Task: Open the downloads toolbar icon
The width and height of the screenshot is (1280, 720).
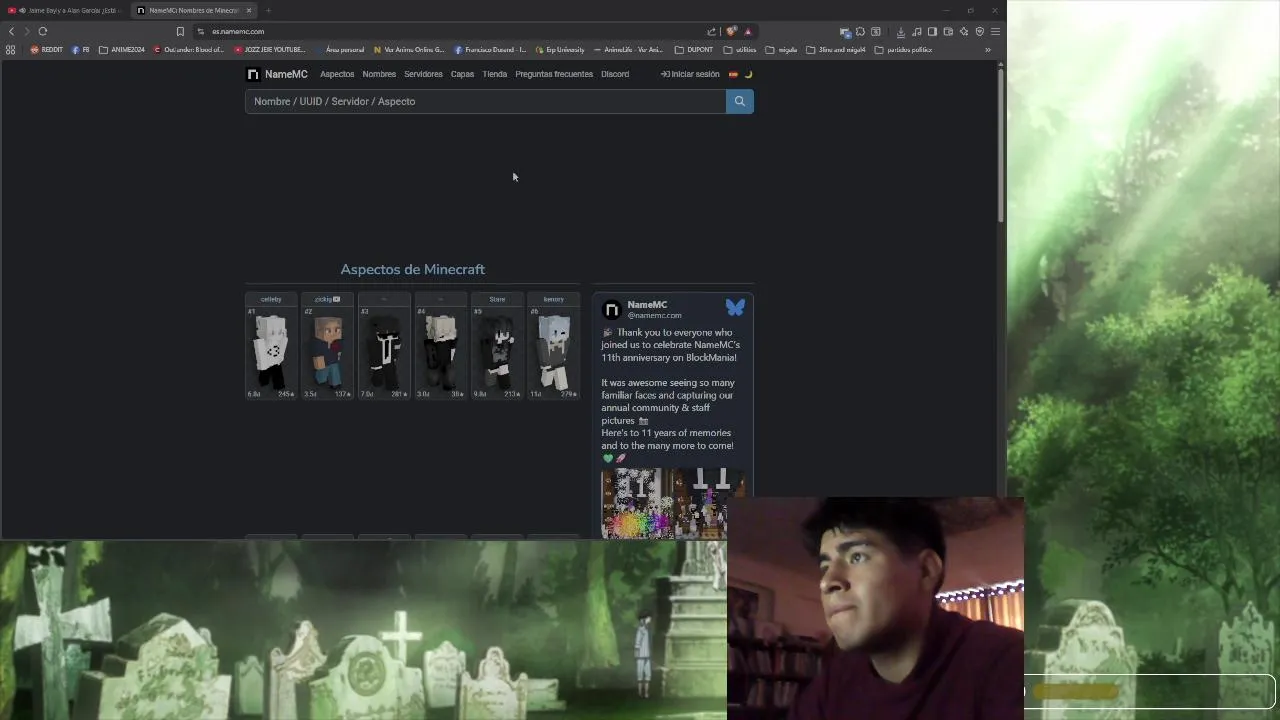Action: [x=901, y=32]
